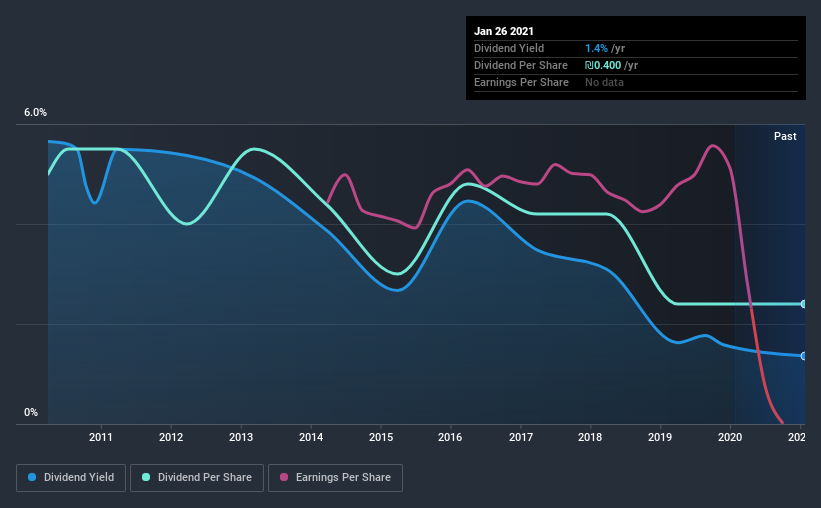Click the tooltip Earnings Per Share row label
This screenshot has height=508, width=821.
click(521, 82)
